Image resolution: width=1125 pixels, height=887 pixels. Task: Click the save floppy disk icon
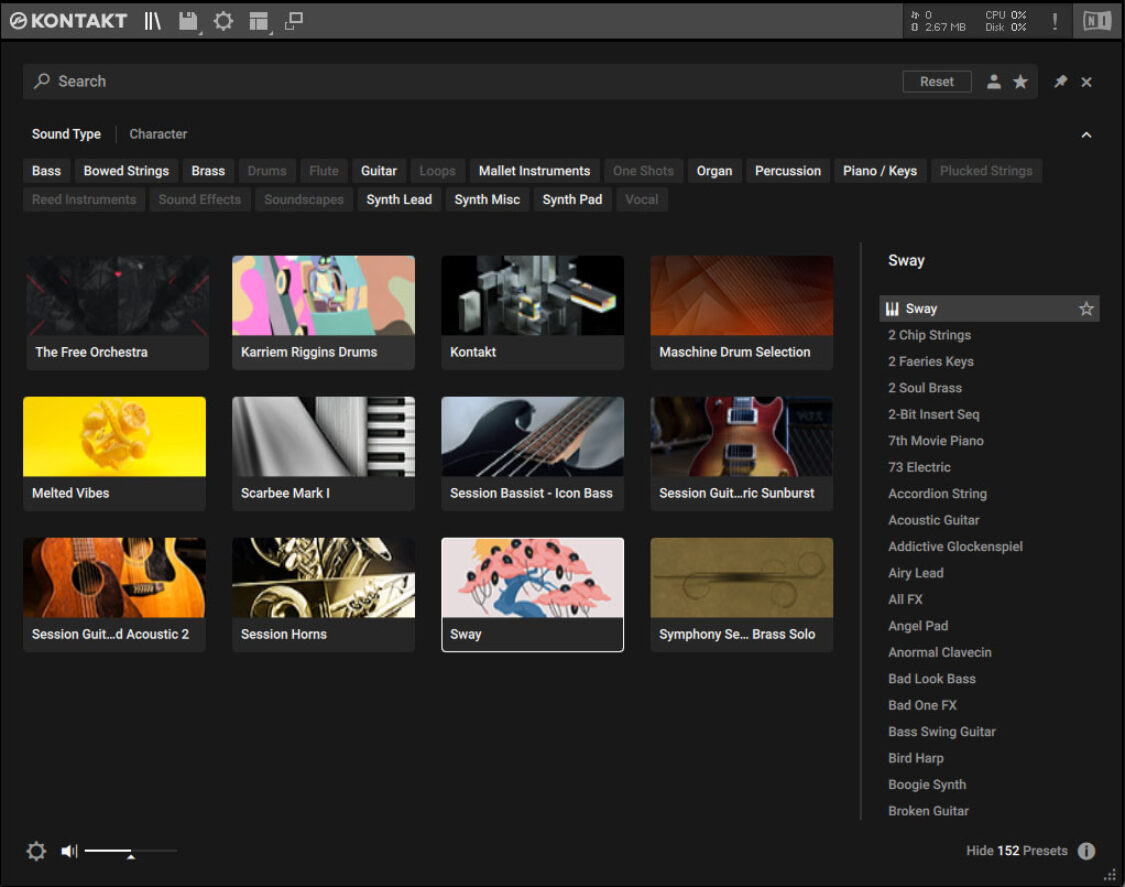click(x=187, y=21)
